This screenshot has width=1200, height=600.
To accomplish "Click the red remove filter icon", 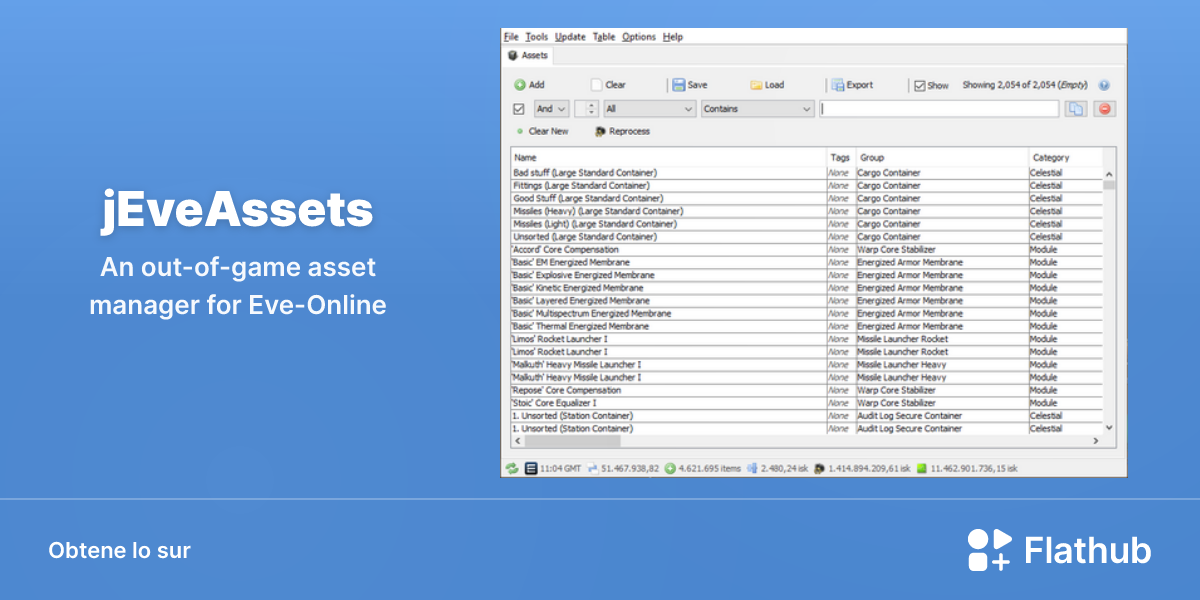I will [x=1105, y=109].
